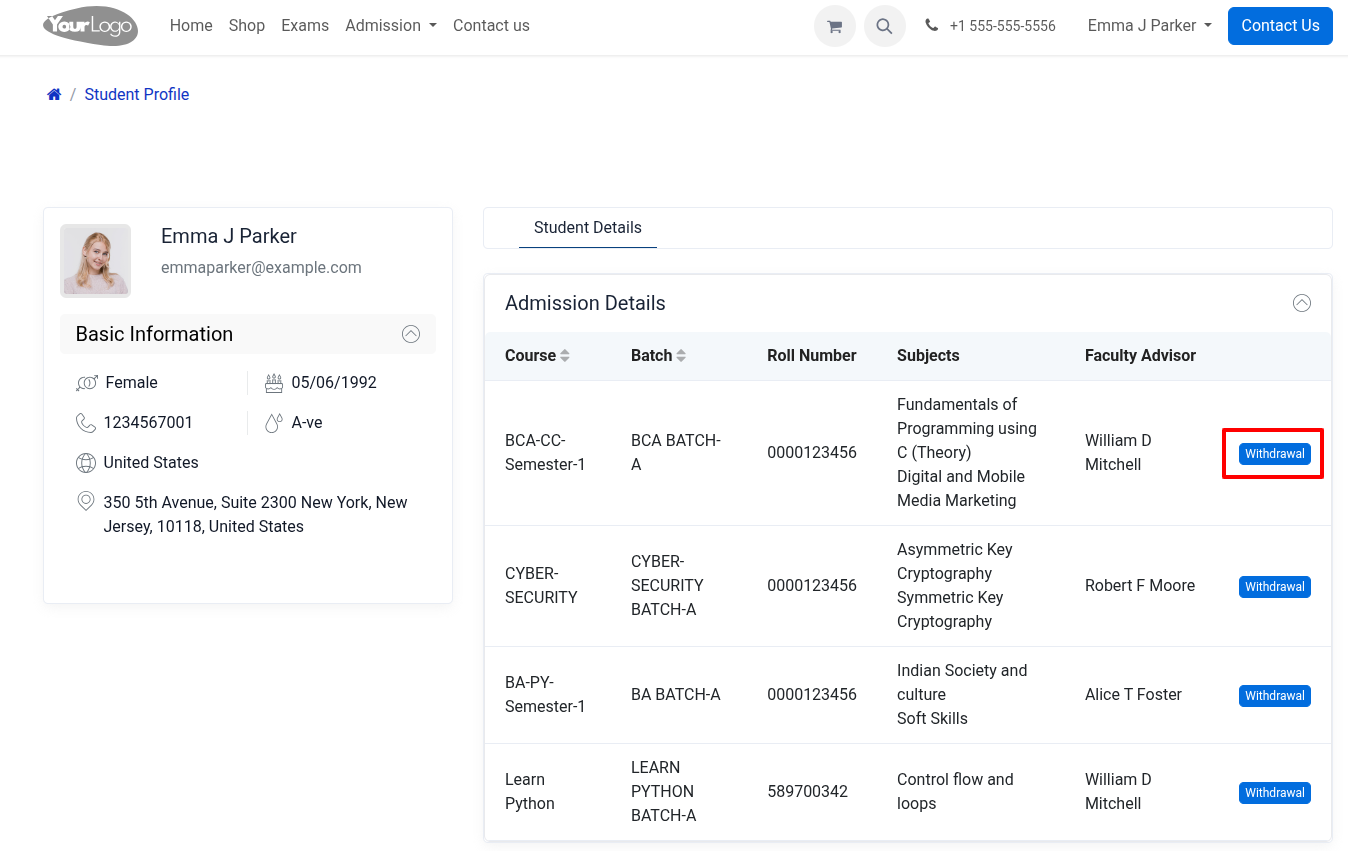Click the gender icon next to Female
1348x851 pixels.
[x=87, y=383]
